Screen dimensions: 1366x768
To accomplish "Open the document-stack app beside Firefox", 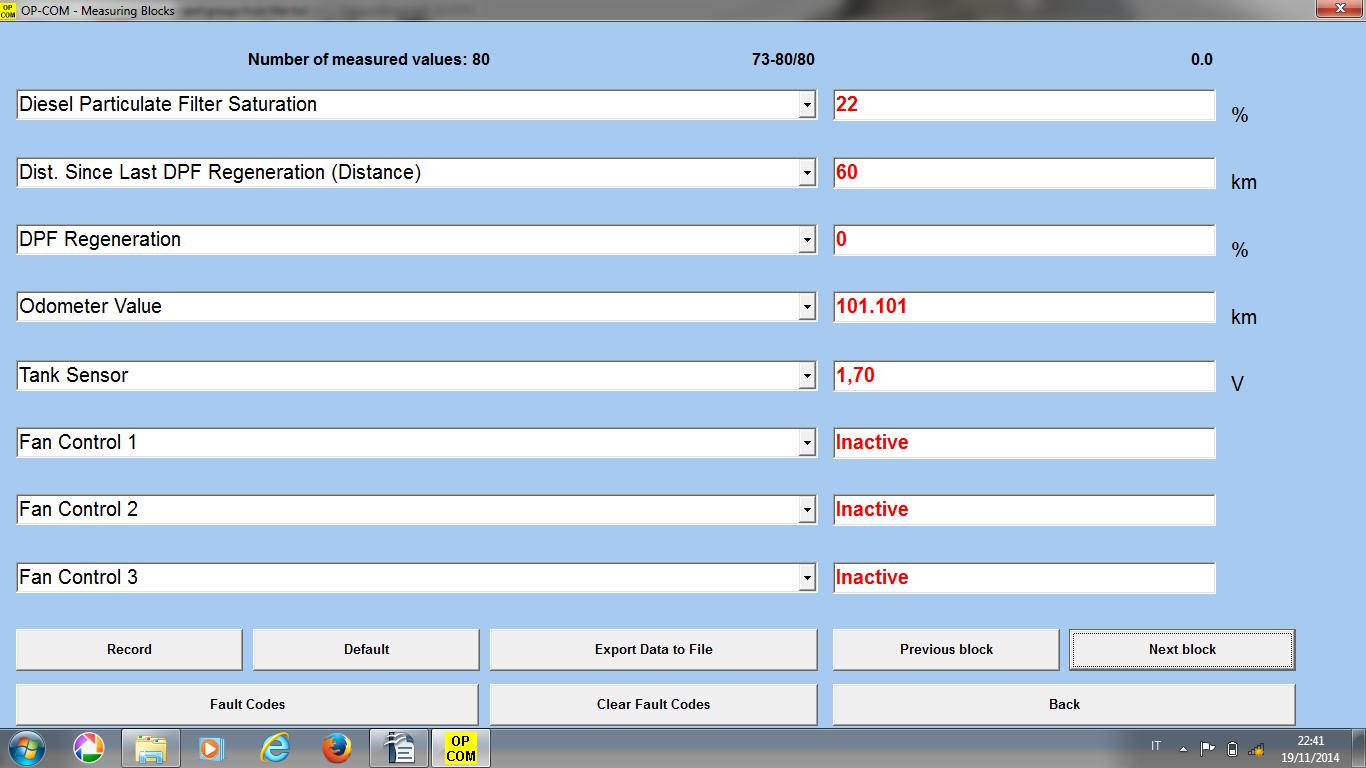I will (x=399, y=748).
